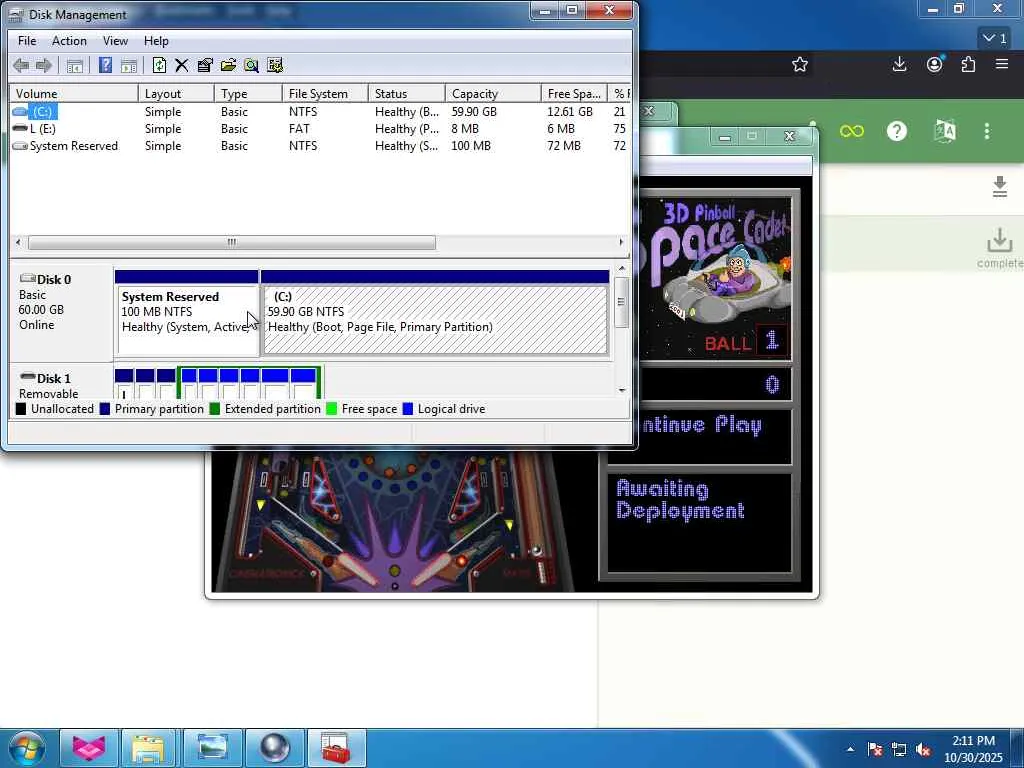The image size is (1024, 768).
Task: Sort by the Capacity column header
Action: [493, 93]
